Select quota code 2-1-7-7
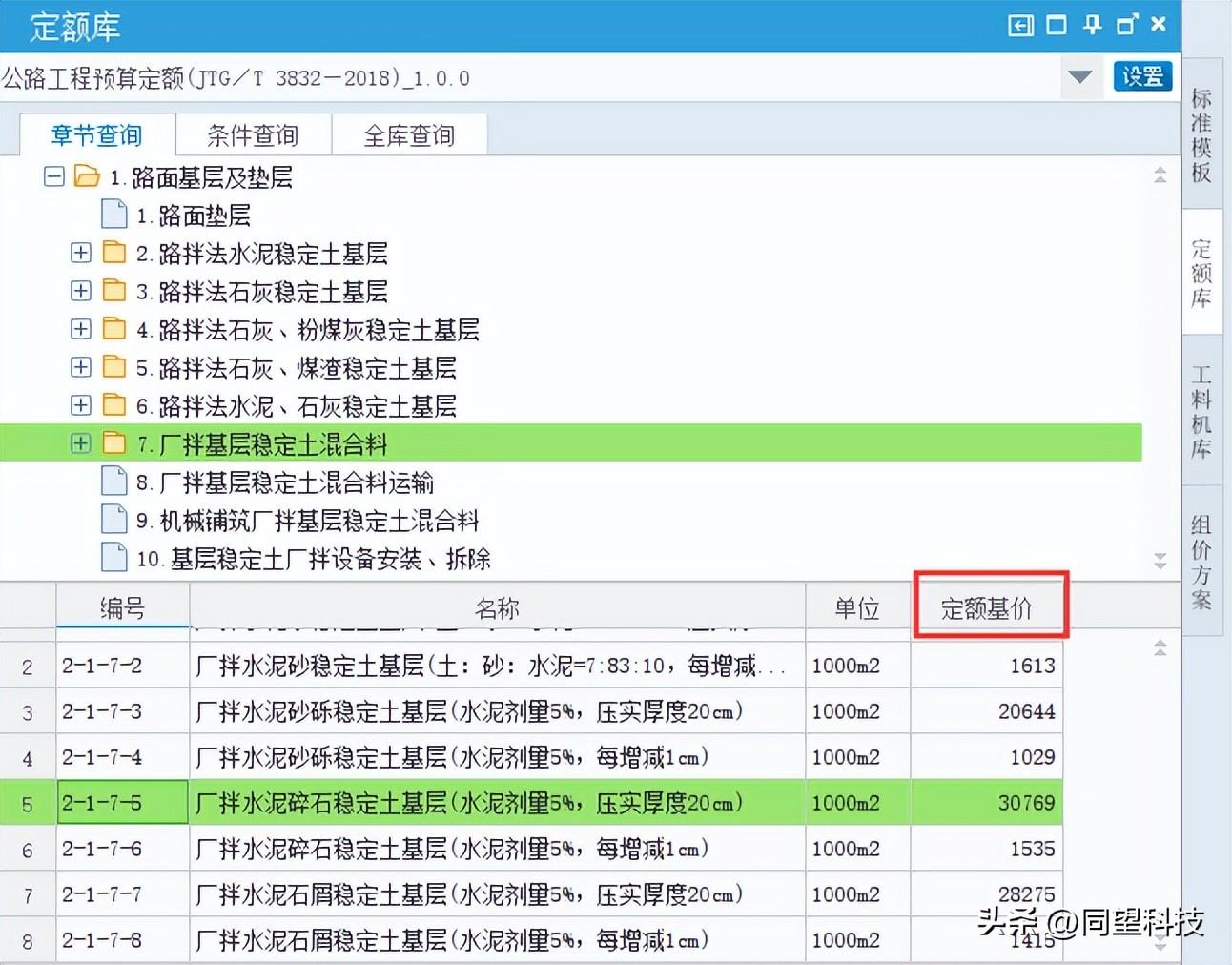The width and height of the screenshot is (1232, 965). pos(123,894)
